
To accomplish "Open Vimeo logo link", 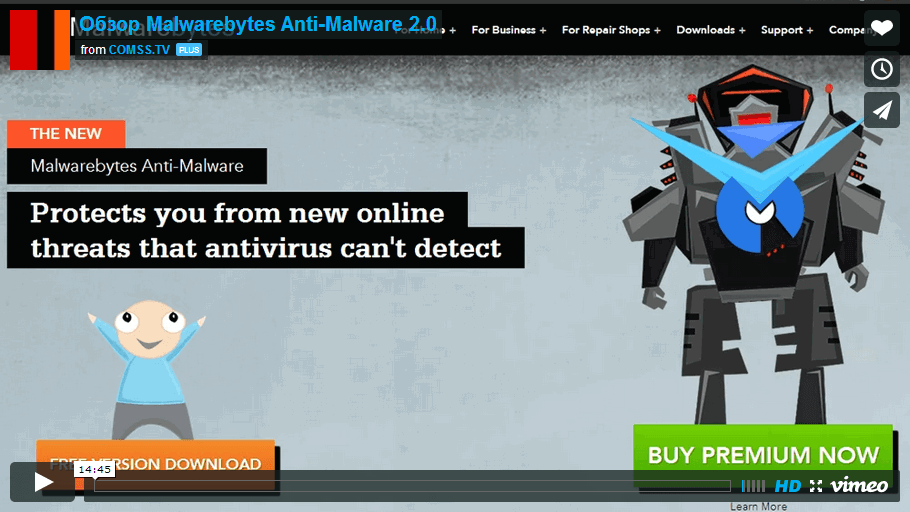I will click(x=859, y=485).
